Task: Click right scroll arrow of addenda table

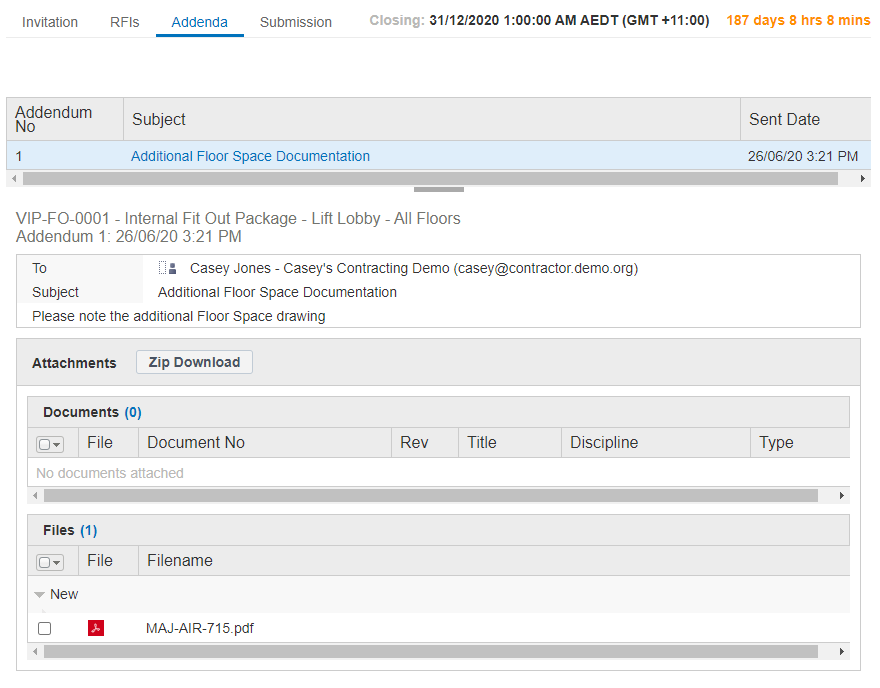Action: (864, 179)
